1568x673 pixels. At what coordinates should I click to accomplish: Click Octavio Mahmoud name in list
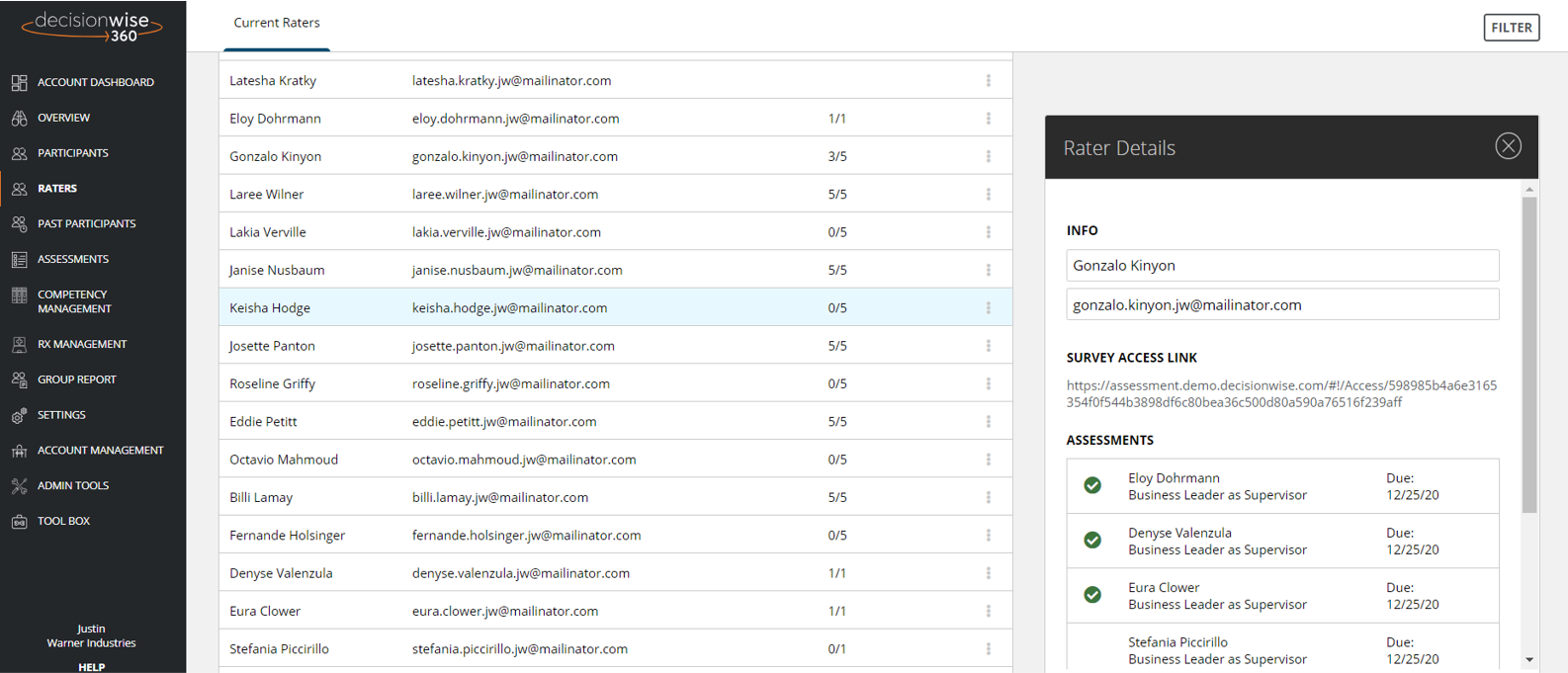click(284, 460)
